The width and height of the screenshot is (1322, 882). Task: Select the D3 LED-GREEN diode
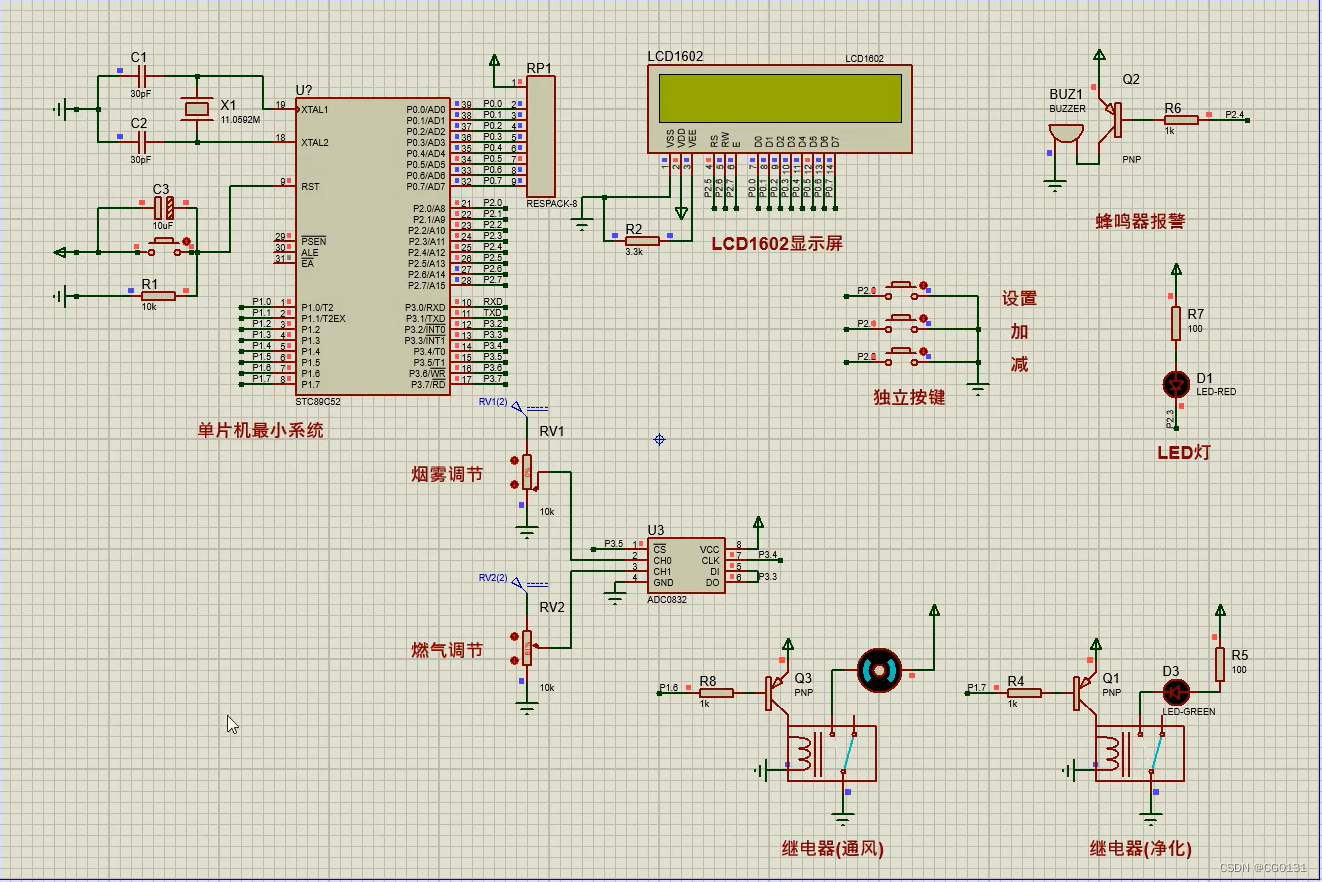tap(1176, 692)
